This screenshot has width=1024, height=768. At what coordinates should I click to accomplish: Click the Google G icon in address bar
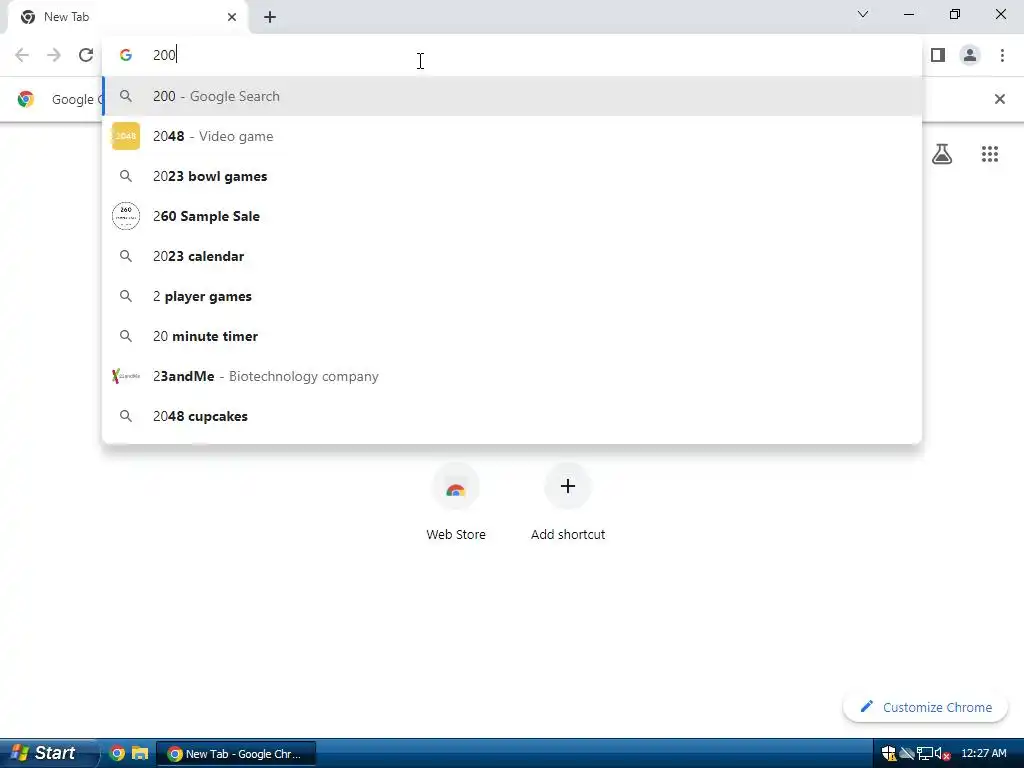click(126, 55)
